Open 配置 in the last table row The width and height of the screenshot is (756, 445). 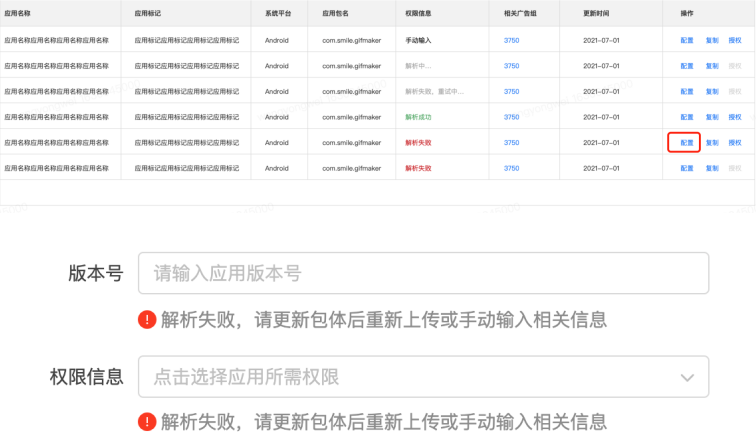click(686, 168)
